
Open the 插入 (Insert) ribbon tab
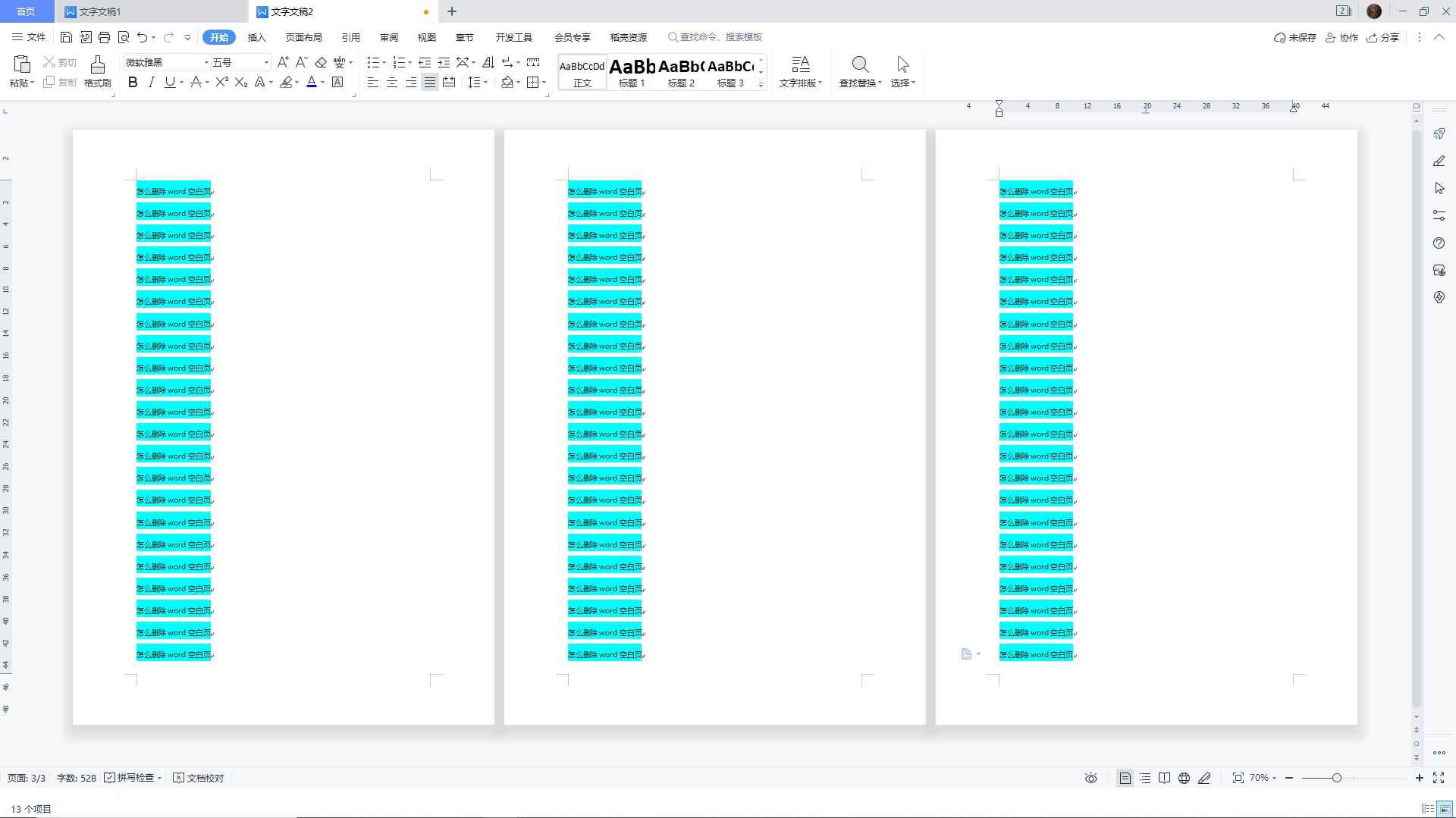pos(256,37)
